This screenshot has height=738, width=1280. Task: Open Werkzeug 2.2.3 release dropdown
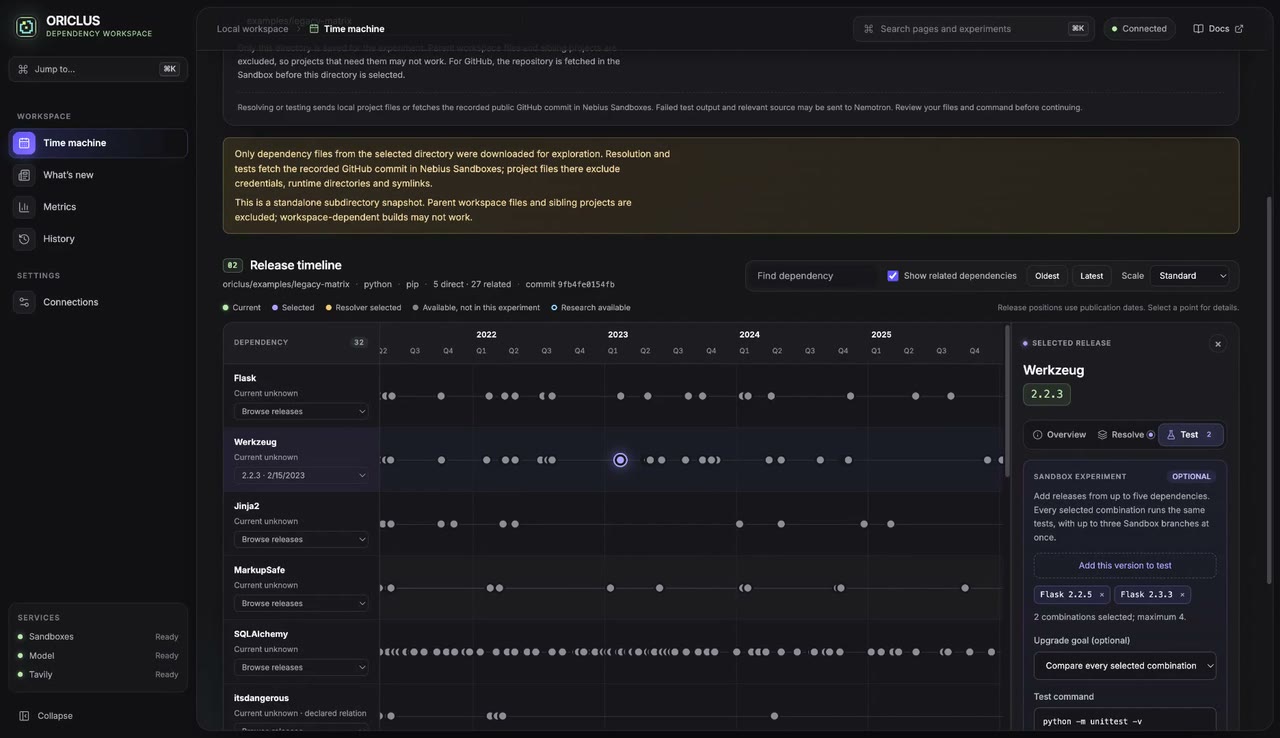click(x=301, y=475)
